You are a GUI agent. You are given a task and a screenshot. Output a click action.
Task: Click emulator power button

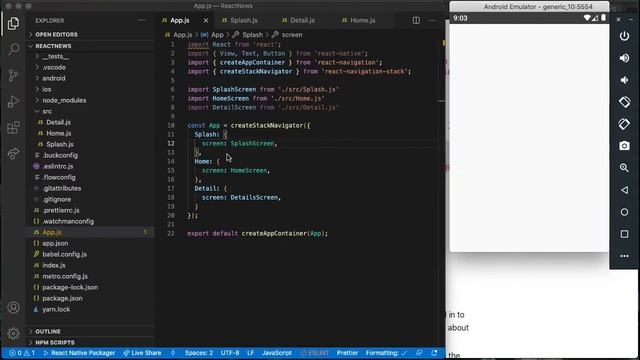624,36
